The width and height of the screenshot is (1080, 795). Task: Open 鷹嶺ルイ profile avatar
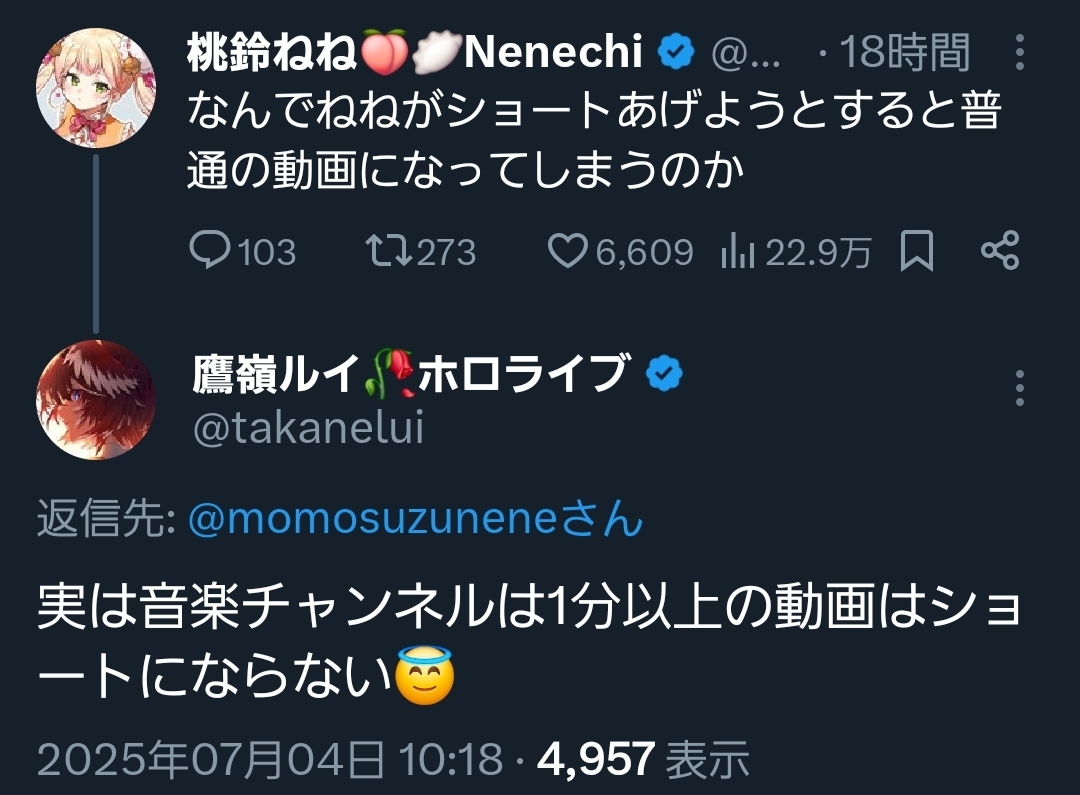pos(96,400)
